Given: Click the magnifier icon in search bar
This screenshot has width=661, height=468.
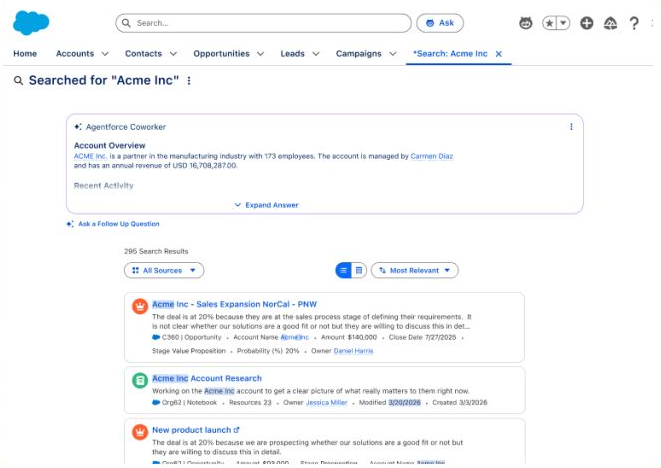Looking at the screenshot, I should coord(126,23).
